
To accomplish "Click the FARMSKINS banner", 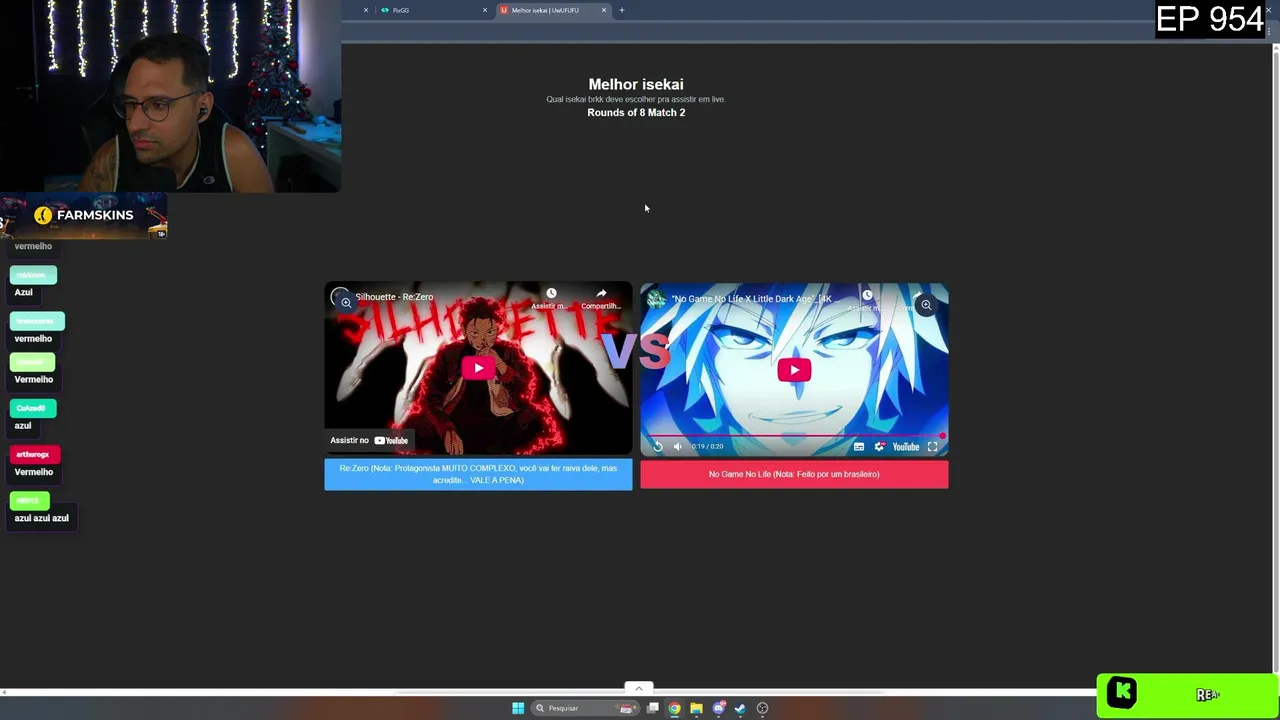I will [x=84, y=216].
